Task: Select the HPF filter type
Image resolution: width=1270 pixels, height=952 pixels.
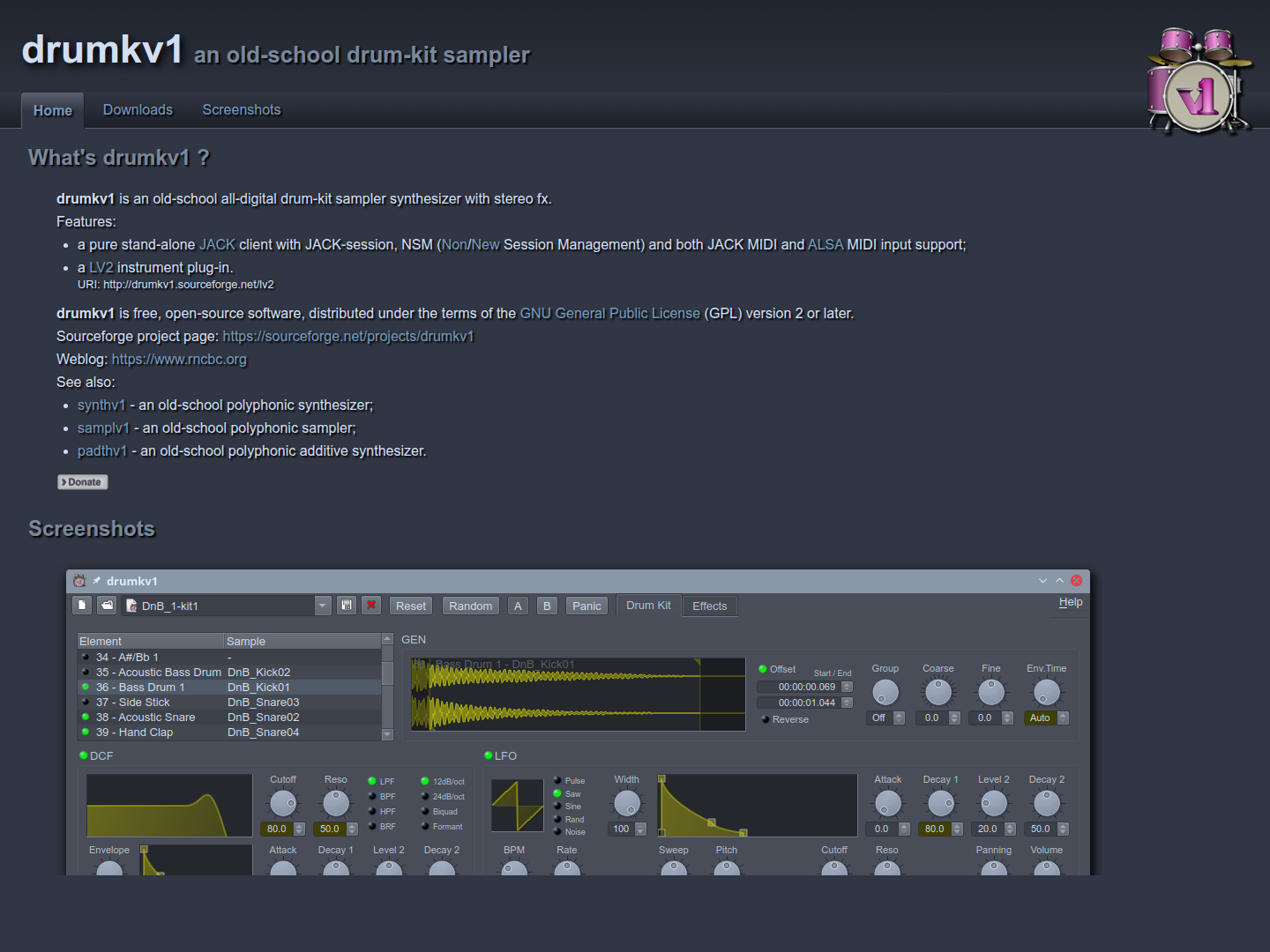Action: 382,811
